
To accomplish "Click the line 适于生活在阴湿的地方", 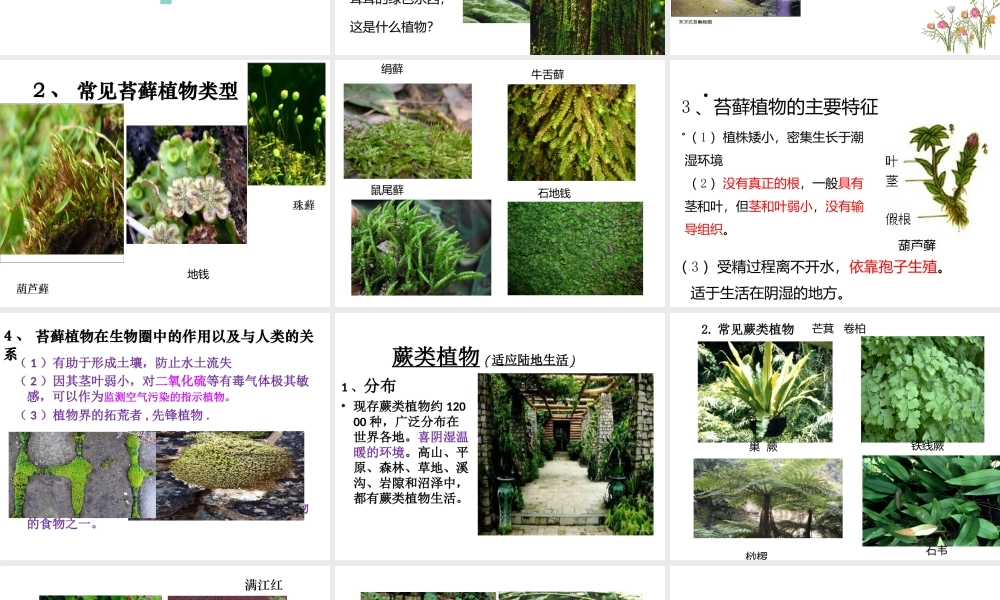I will click(x=768, y=293).
